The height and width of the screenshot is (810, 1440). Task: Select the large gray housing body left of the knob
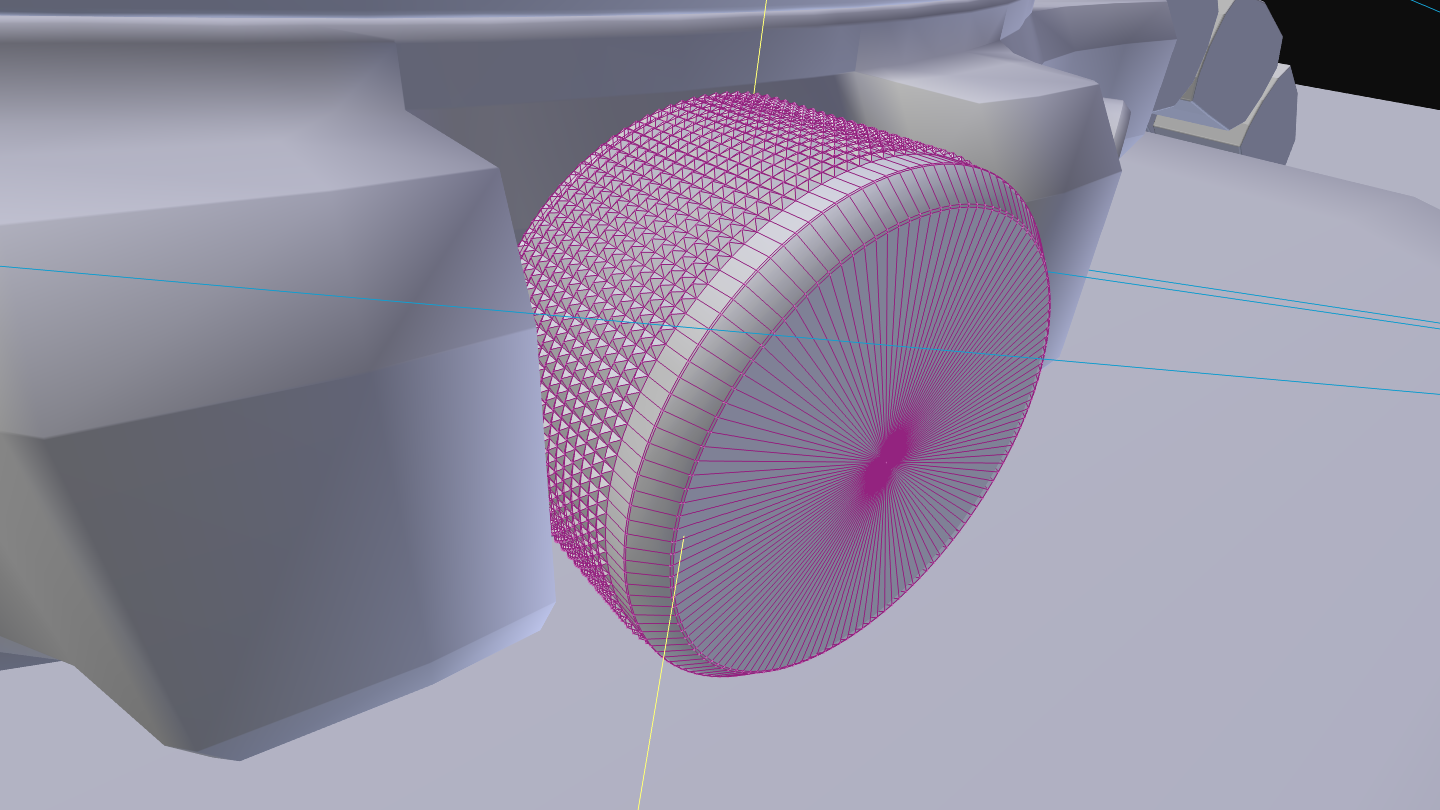click(270, 400)
